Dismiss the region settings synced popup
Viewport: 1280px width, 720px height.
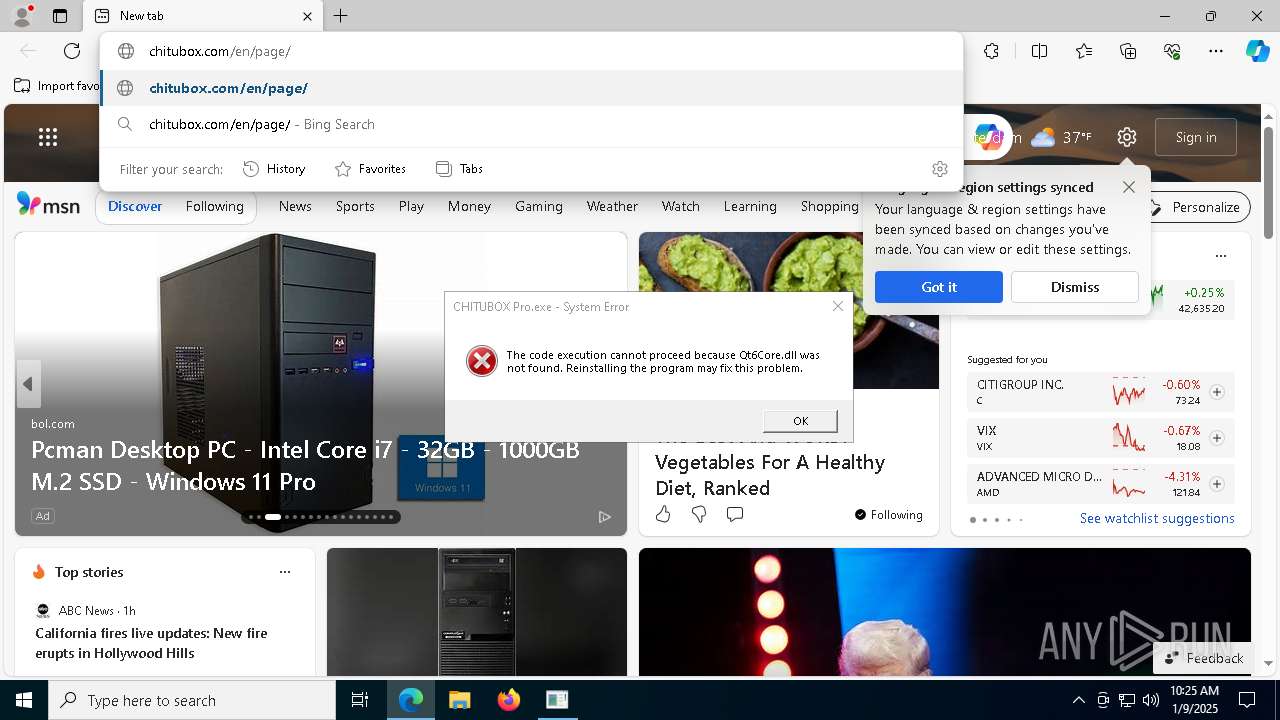(x=1075, y=287)
